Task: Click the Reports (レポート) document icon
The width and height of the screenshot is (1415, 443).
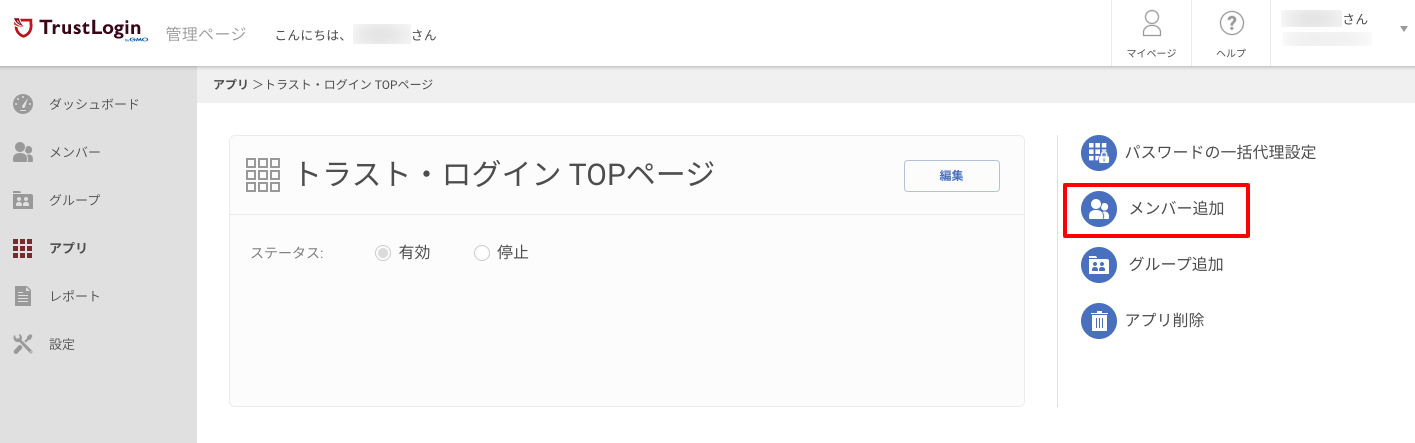Action: [23, 296]
